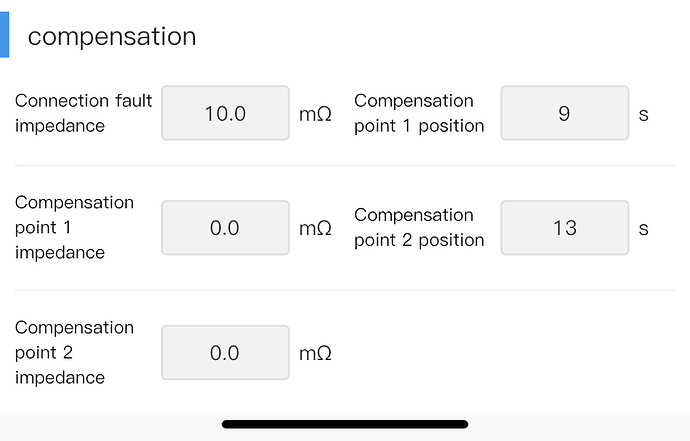Tap the home indicator bar at bottom
Image resolution: width=690 pixels, height=441 pixels.
tap(345, 424)
